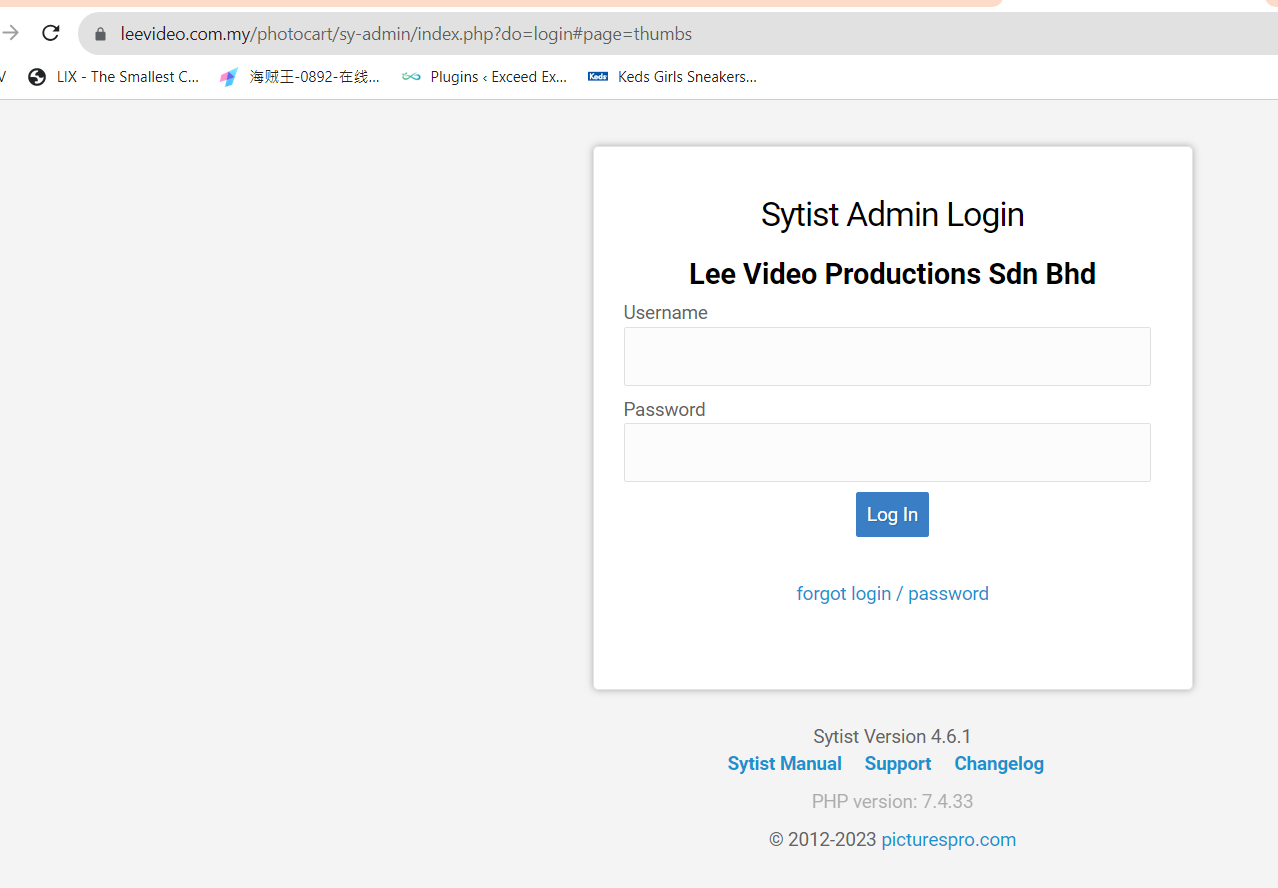
Task: Click the padlock site info icon
Action: pos(100,34)
